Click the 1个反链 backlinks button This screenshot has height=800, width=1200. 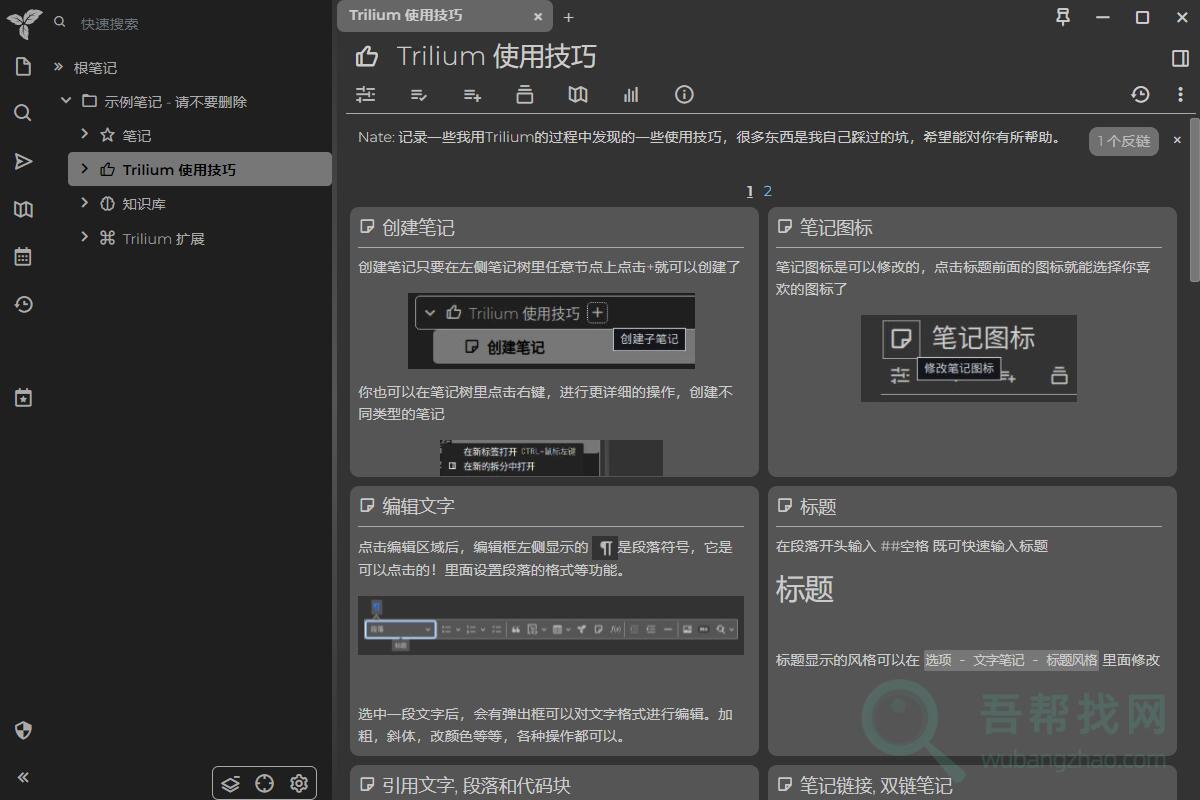coord(1123,141)
